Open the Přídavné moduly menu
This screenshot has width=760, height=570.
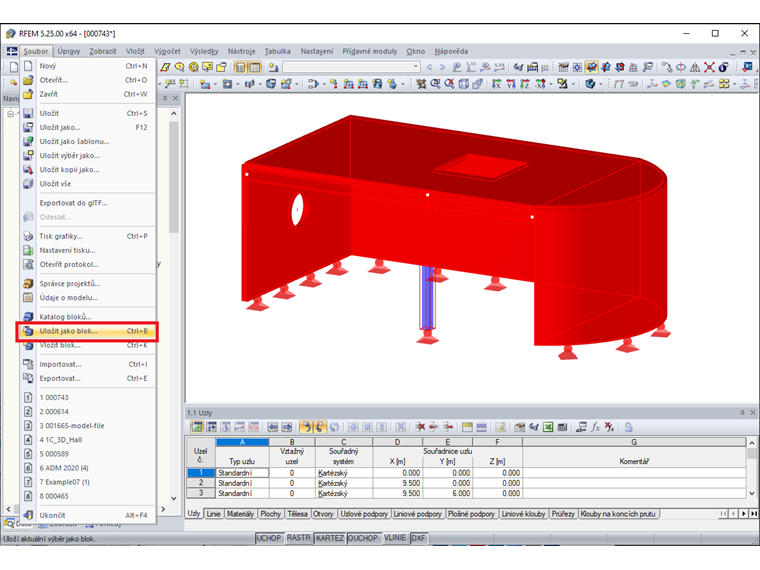tap(369, 51)
